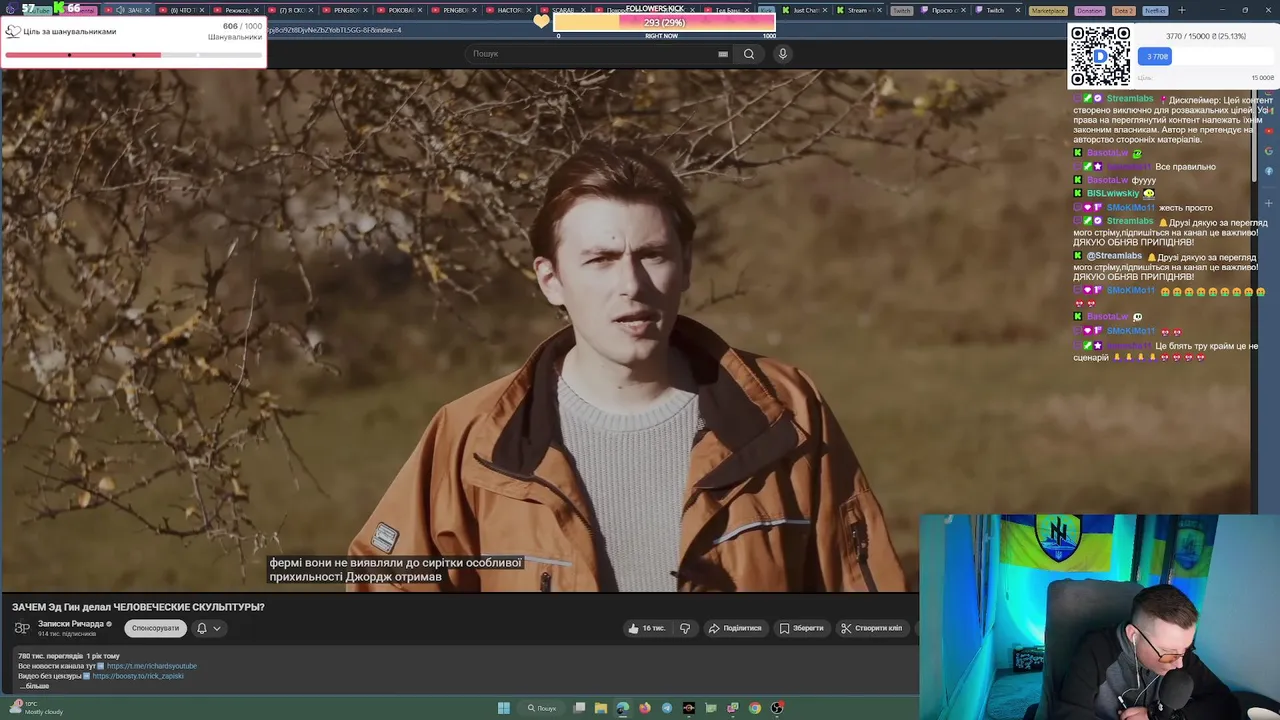
Task: Save video with the Зберегти button
Action: point(802,628)
